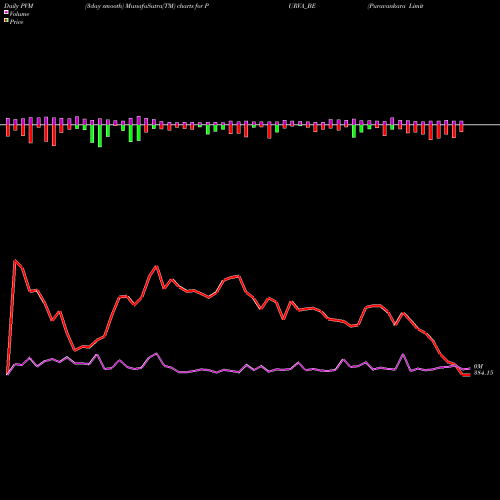Click the Volume legend color swatch
500x500 pixels.
click(6, 13)
